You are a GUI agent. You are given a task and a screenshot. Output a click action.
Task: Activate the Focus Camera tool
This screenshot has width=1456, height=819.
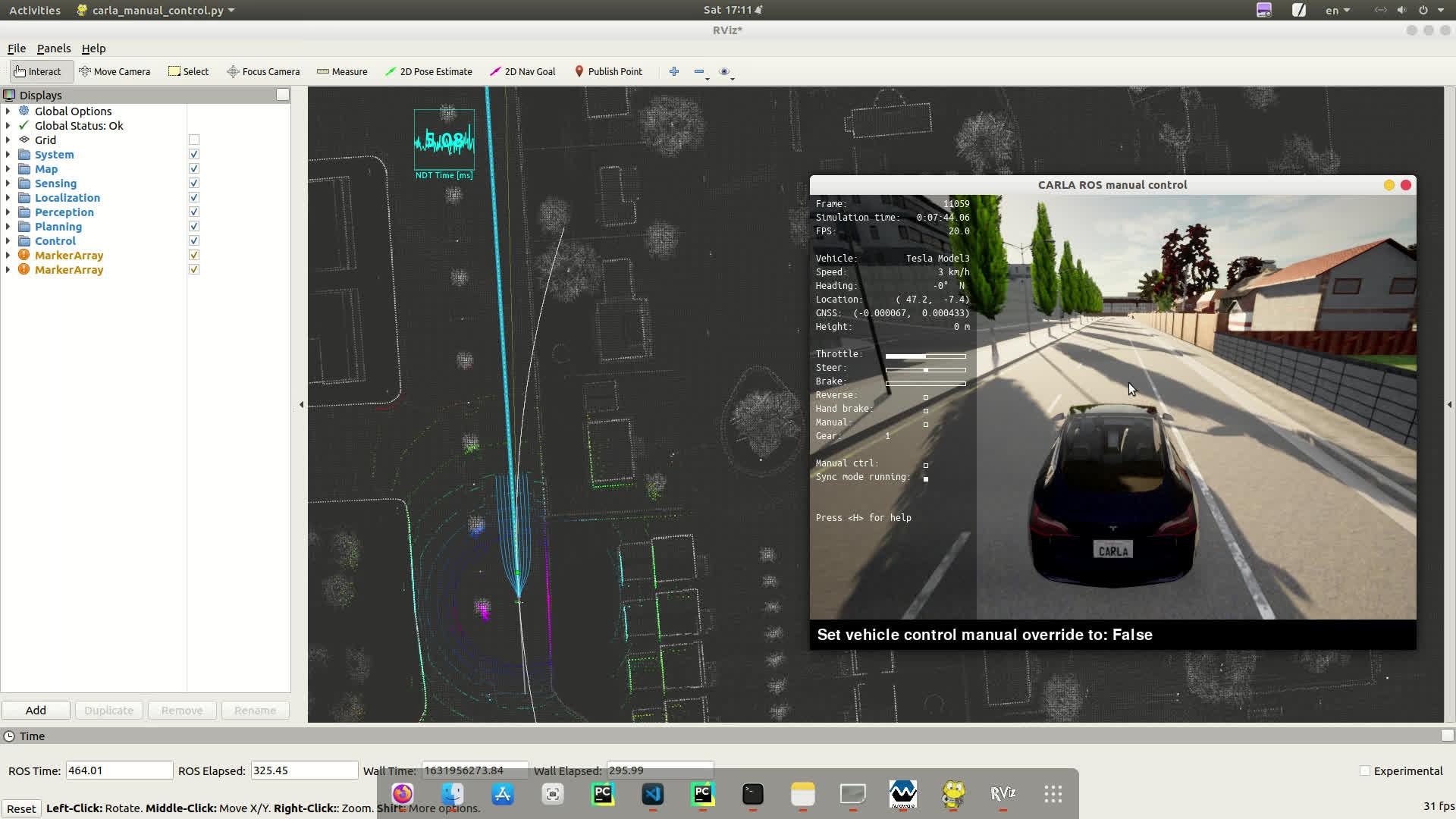tap(263, 71)
